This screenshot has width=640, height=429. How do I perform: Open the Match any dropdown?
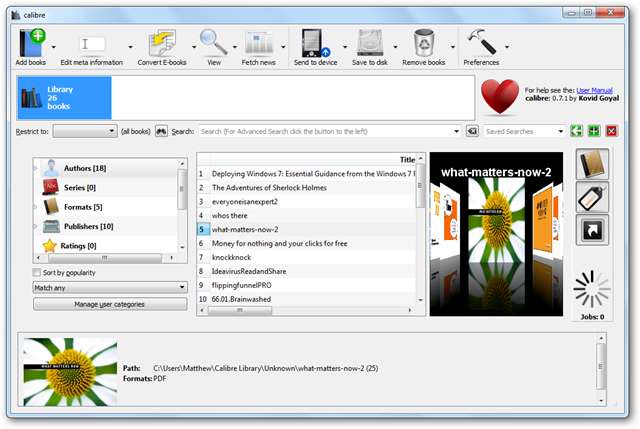click(x=110, y=287)
